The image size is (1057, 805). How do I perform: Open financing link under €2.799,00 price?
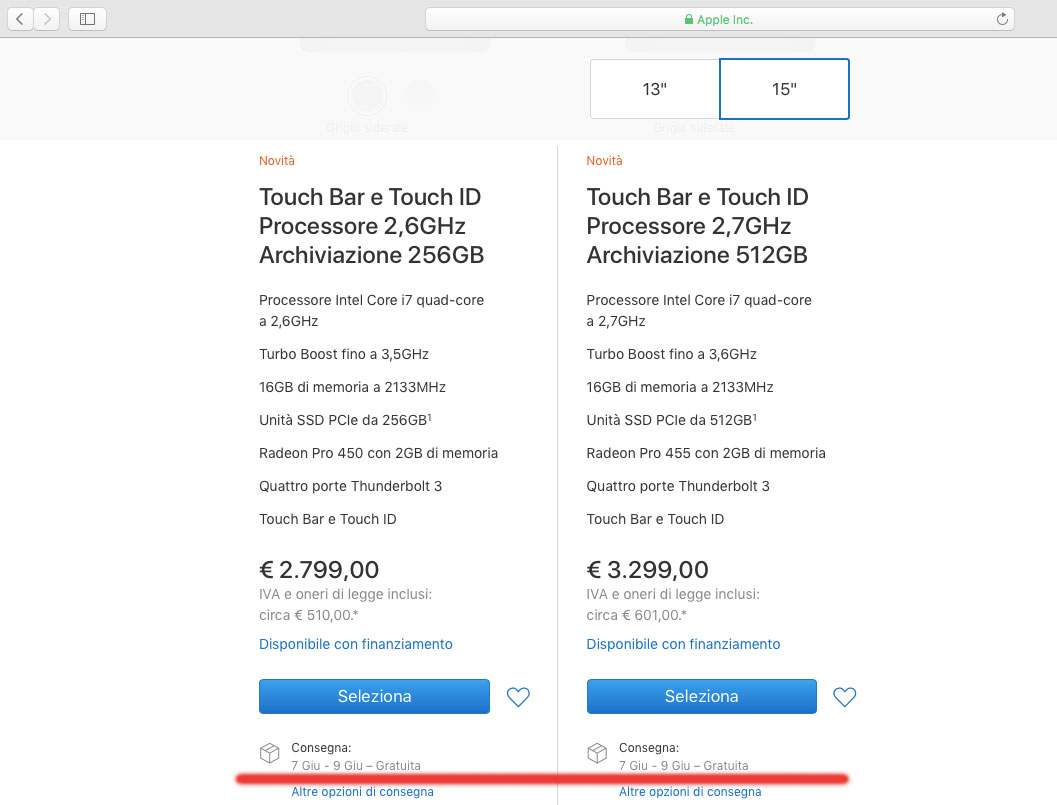pos(356,644)
